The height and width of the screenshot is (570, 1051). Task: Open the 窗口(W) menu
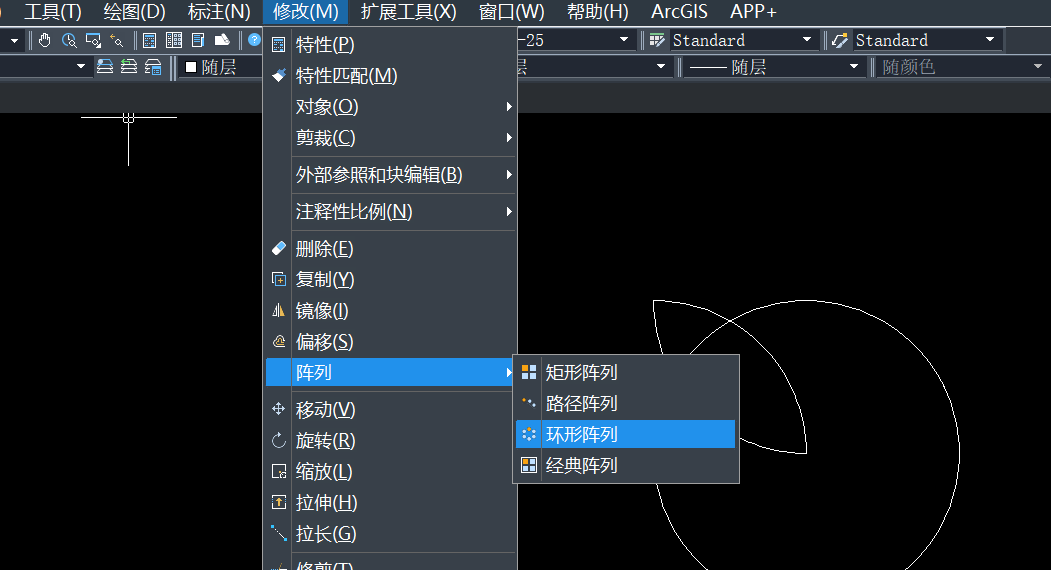(511, 11)
